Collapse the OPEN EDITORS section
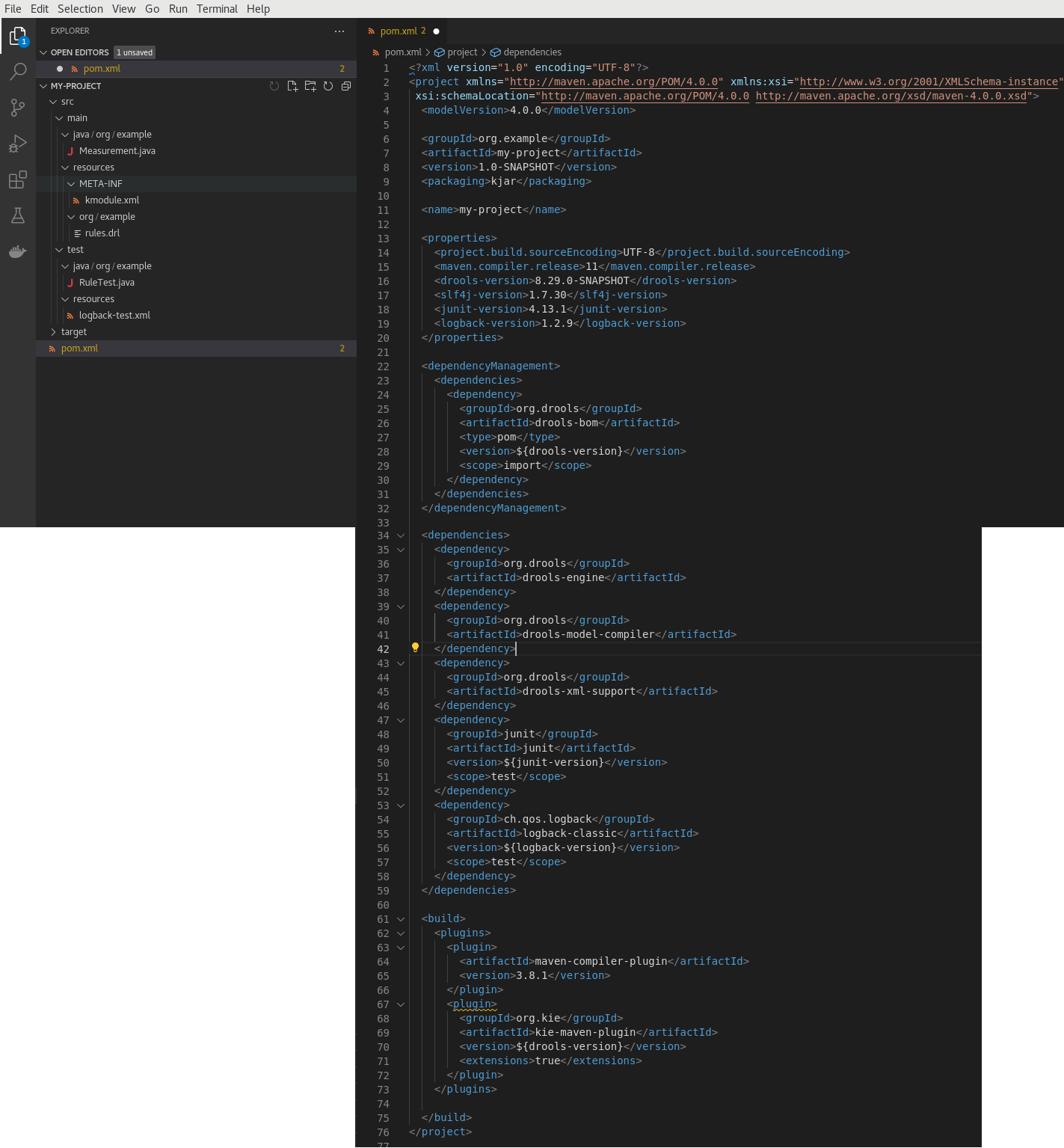Image resolution: width=1064 pixels, height=1148 pixels. (x=43, y=52)
